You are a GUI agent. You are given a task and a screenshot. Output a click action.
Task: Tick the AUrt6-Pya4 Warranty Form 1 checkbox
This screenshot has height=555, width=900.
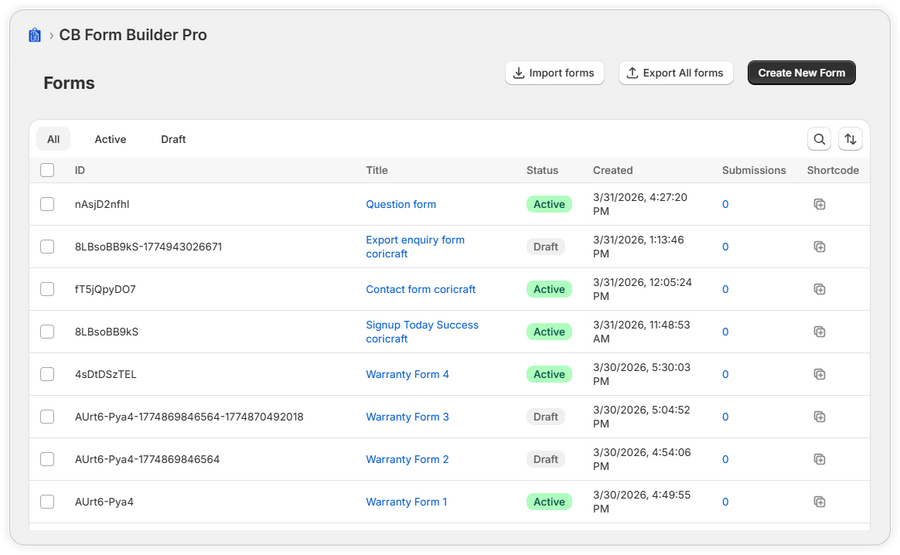[47, 502]
